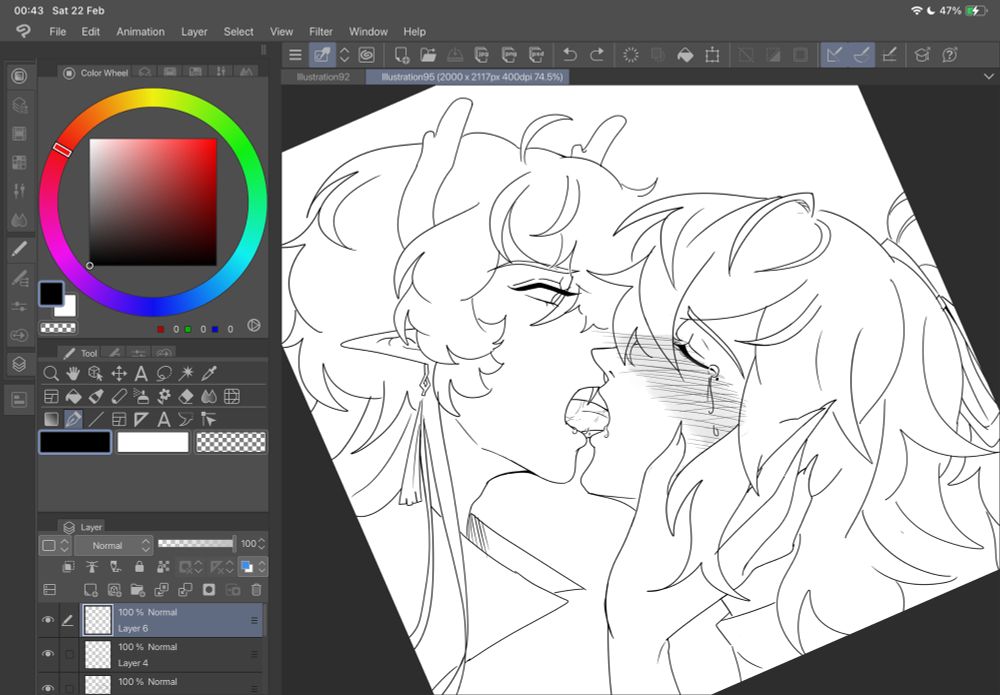Toggle Set as Reference Layer lighthouse icon
The image size is (1000, 695).
tap(92, 566)
